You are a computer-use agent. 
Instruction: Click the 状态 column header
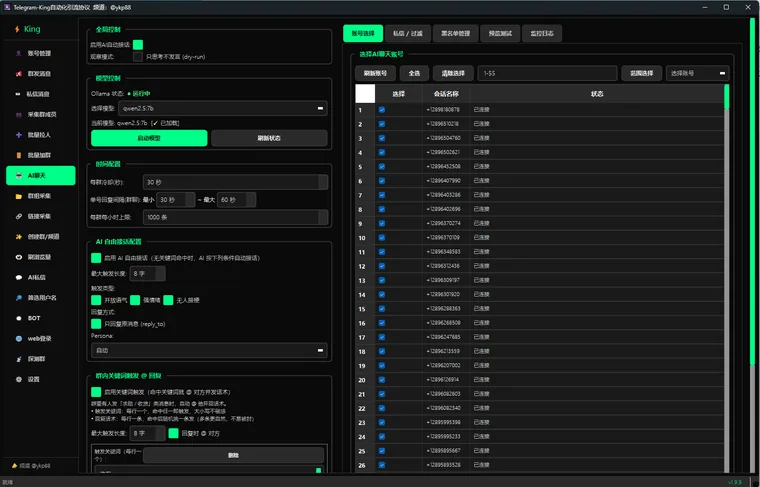(597, 94)
